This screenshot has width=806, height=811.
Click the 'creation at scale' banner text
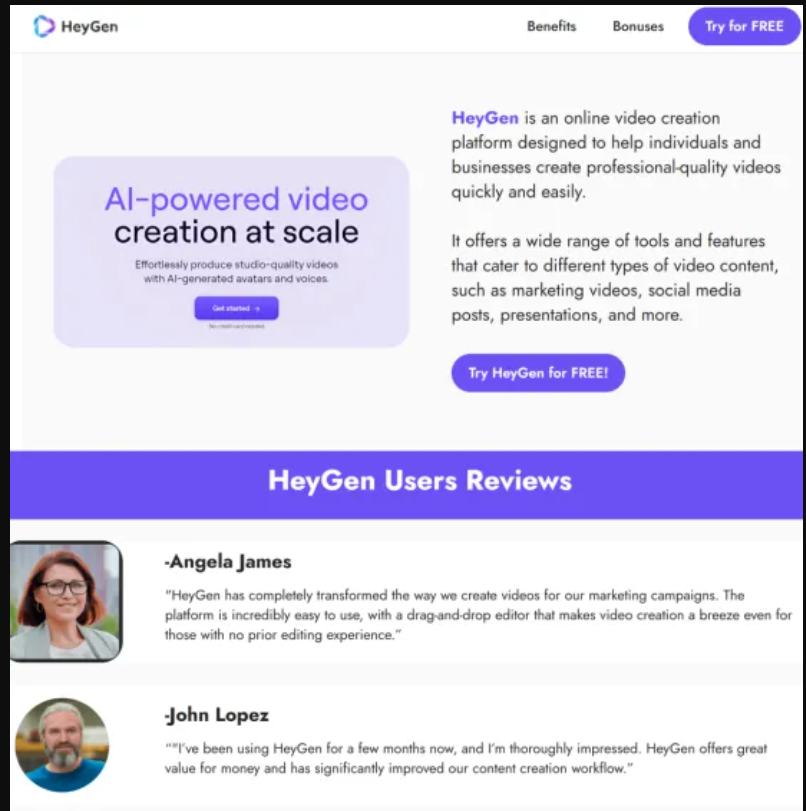(x=236, y=233)
